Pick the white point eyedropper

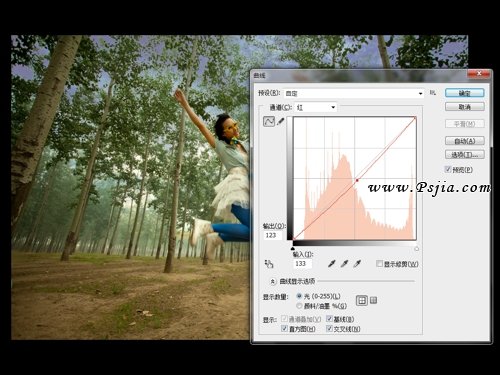357,264
